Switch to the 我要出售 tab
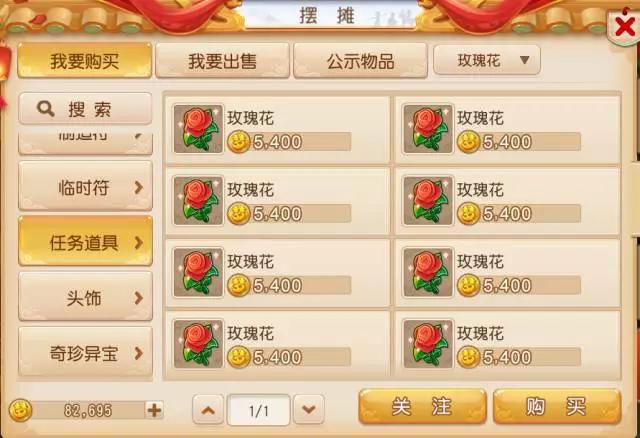 coord(222,60)
